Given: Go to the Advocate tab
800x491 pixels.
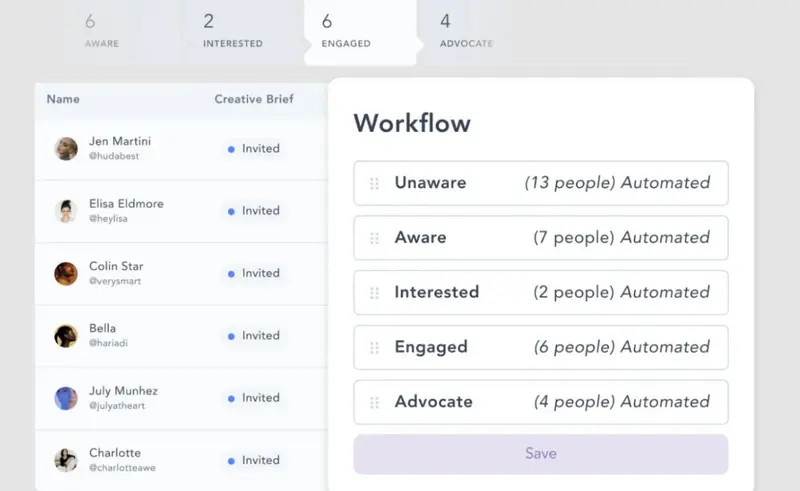Looking at the screenshot, I should 465,31.
